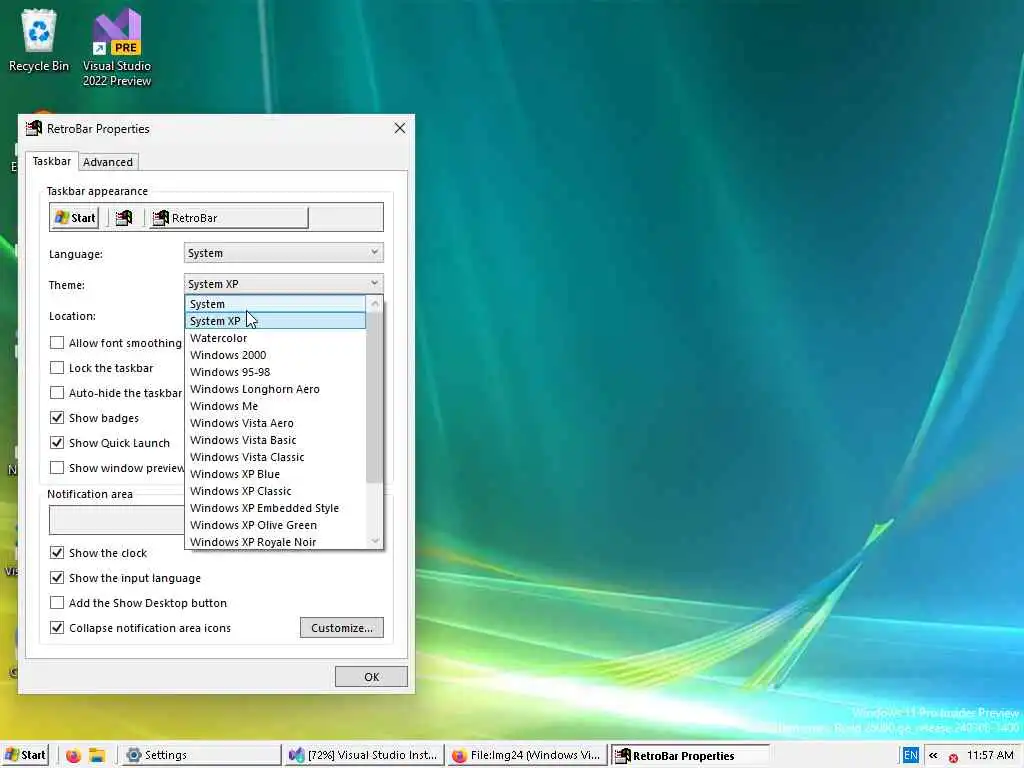Launch Firefox from the Quick Launch
The height and width of the screenshot is (768, 1024).
[73, 756]
